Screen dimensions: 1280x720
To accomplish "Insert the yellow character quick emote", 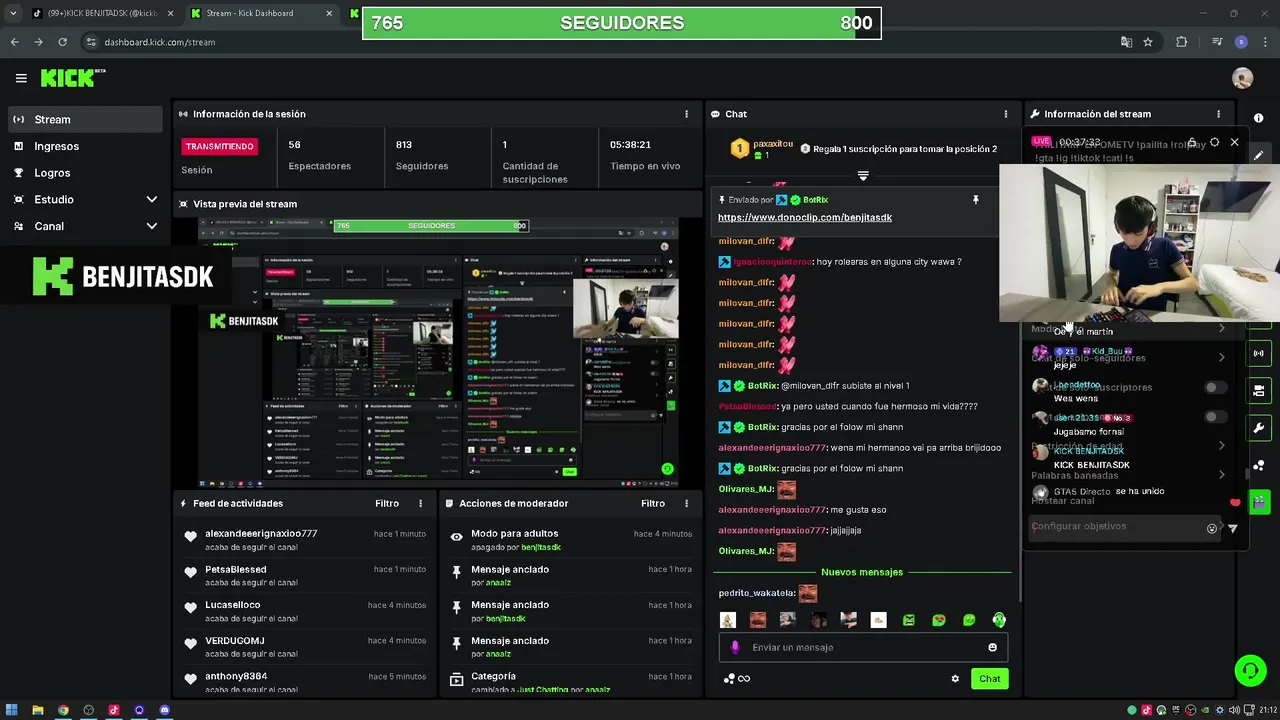I will (728, 620).
